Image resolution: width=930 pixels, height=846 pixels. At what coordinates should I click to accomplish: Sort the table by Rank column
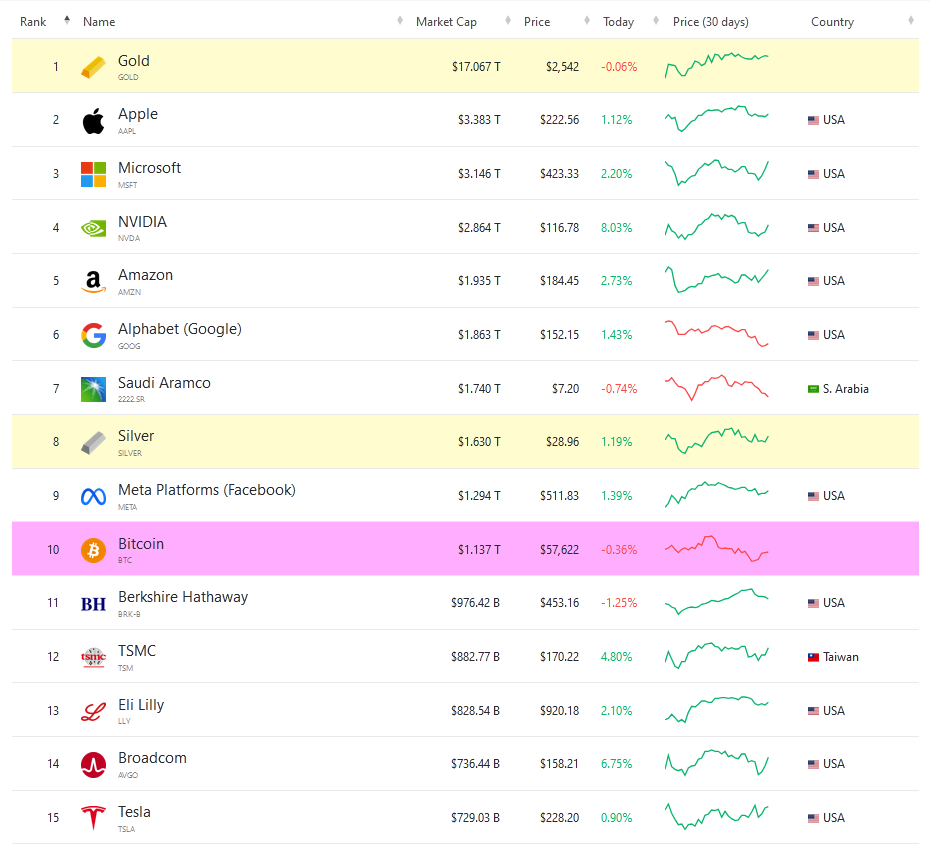pyautogui.click(x=34, y=22)
